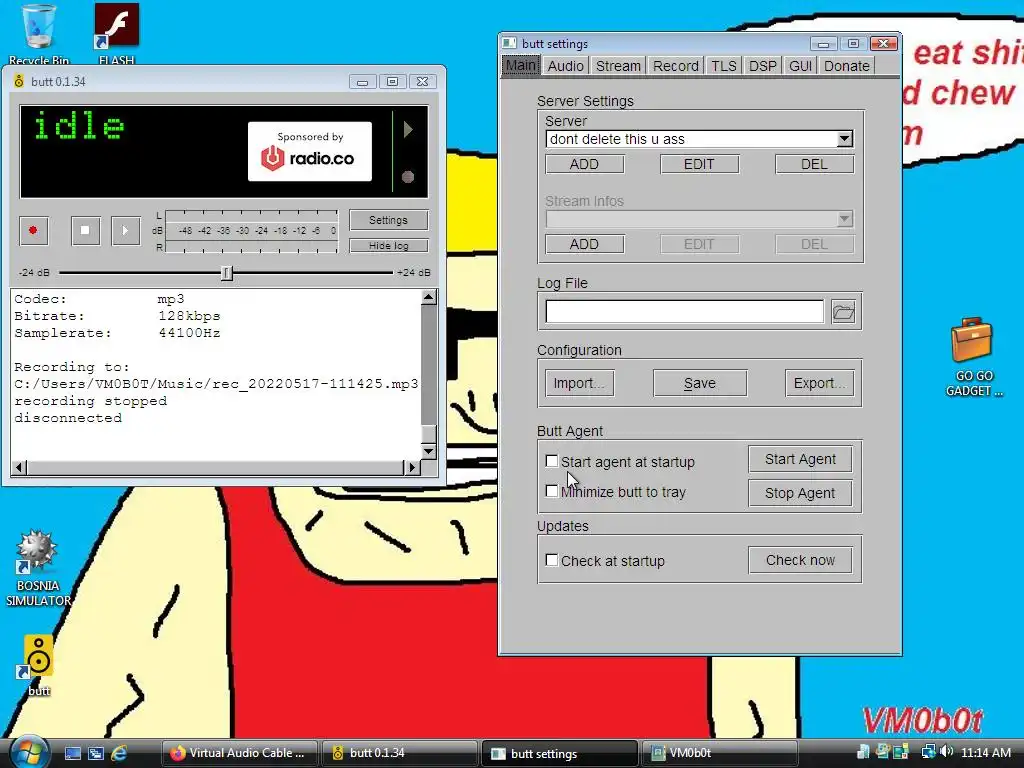1024x768 pixels.
Task: Switch to the GUI tab
Action: tap(801, 66)
